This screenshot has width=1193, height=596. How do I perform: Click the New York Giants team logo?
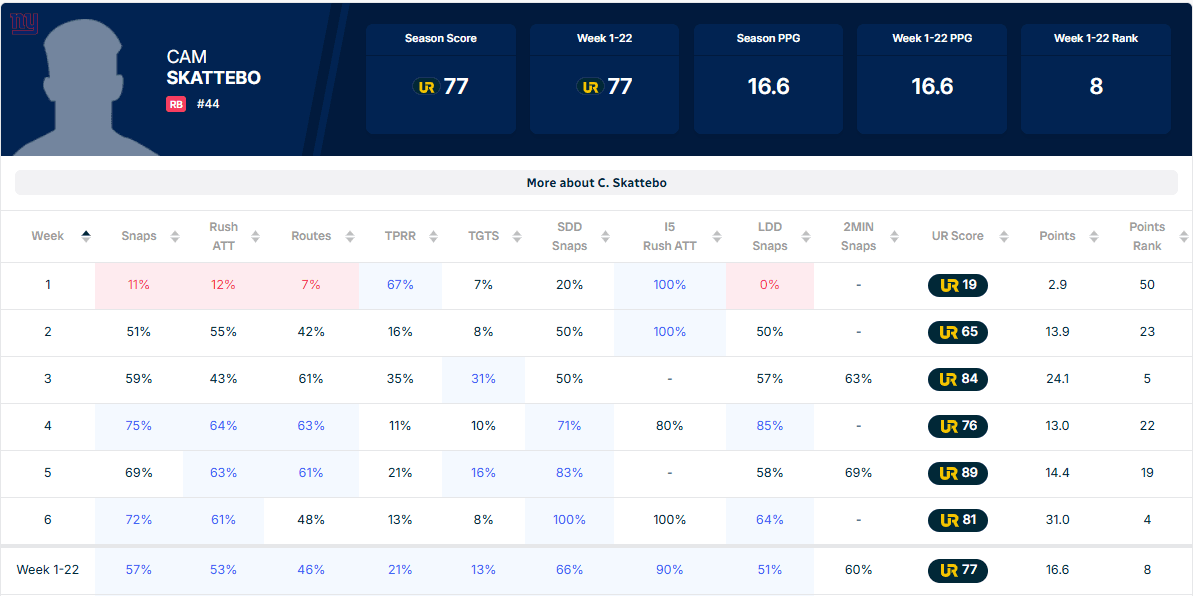click(x=23, y=23)
